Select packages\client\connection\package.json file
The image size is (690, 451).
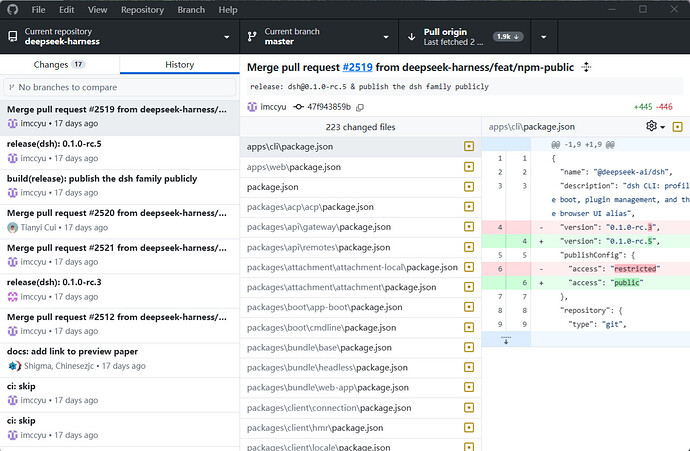pyautogui.click(x=360, y=408)
